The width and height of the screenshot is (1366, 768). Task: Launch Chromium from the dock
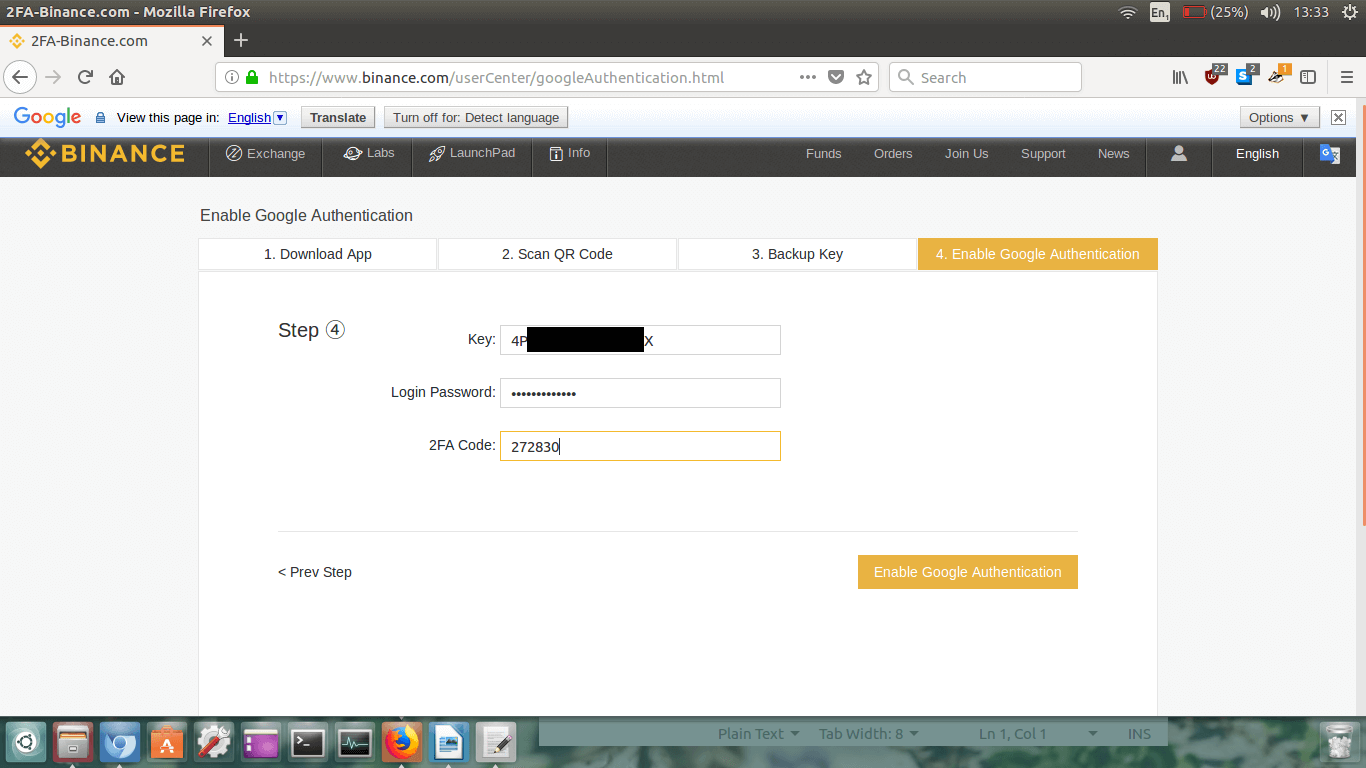(x=120, y=743)
